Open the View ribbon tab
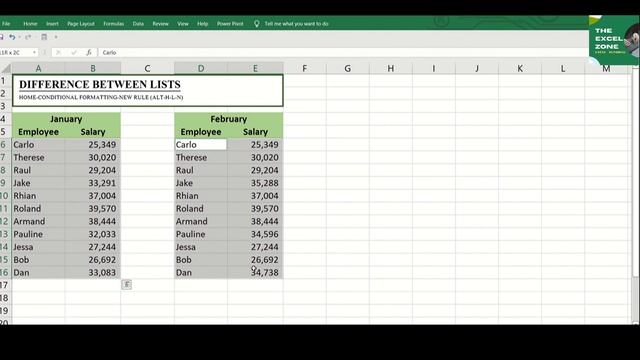The width and height of the screenshot is (640, 360). click(183, 24)
